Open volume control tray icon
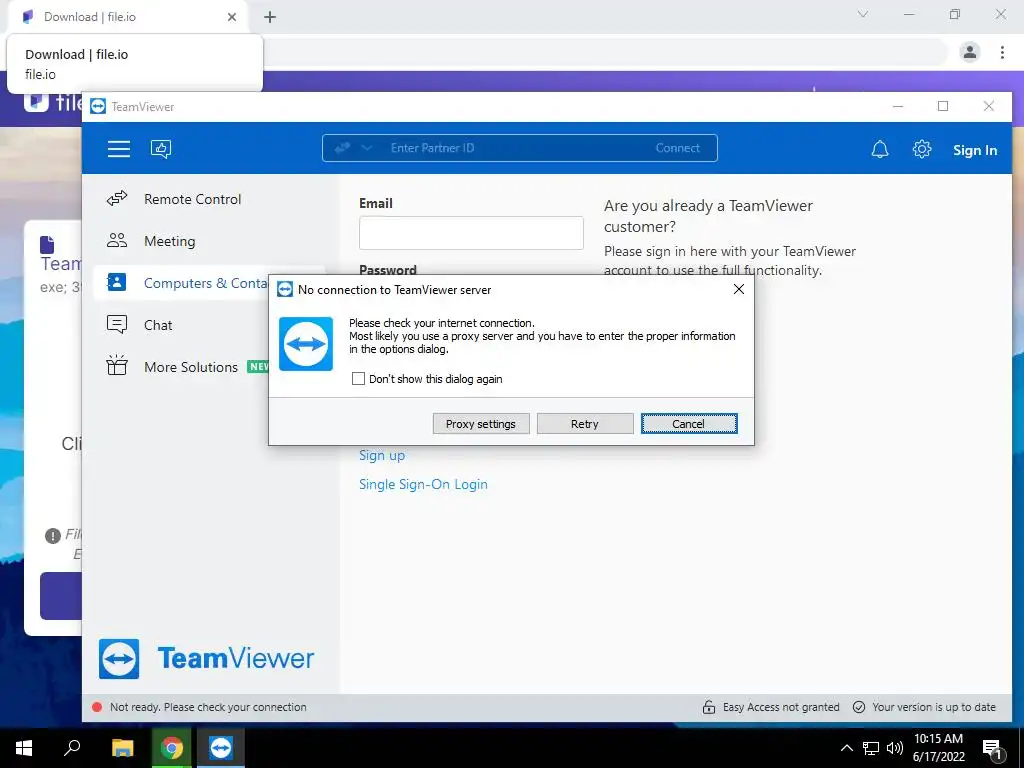 [x=895, y=748]
